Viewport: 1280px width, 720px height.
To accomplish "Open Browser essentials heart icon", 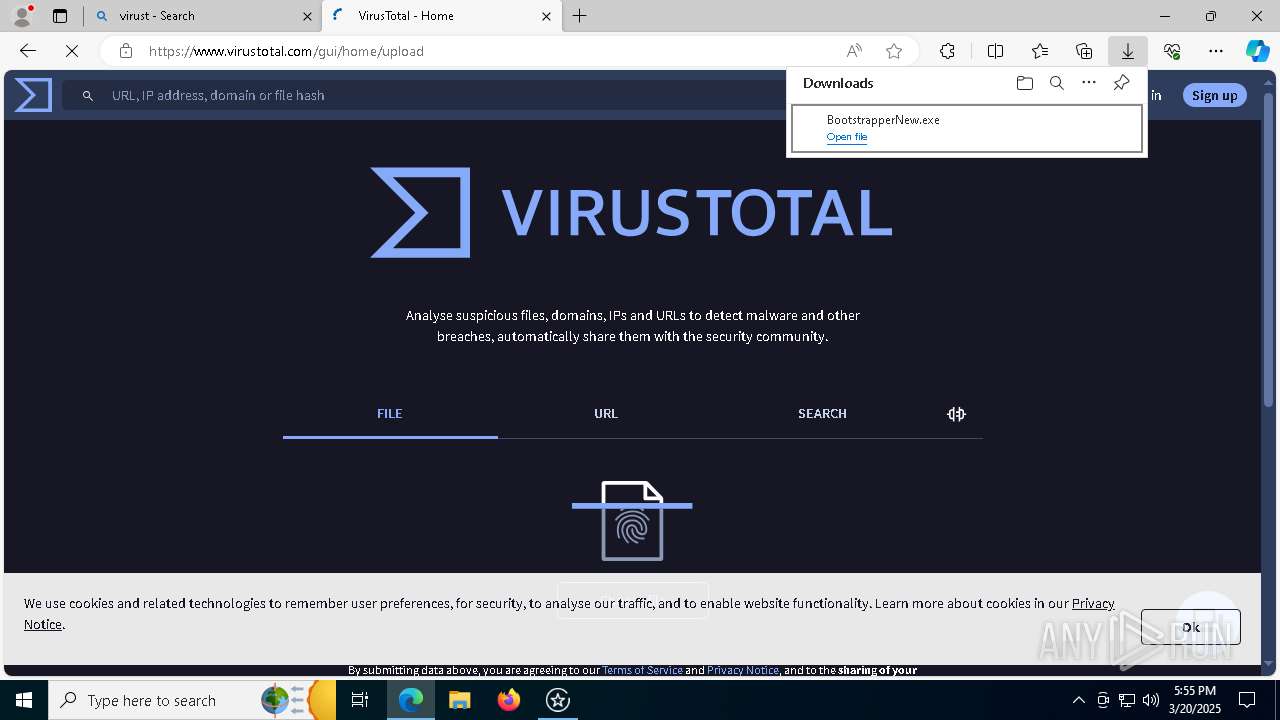I will (1172, 51).
